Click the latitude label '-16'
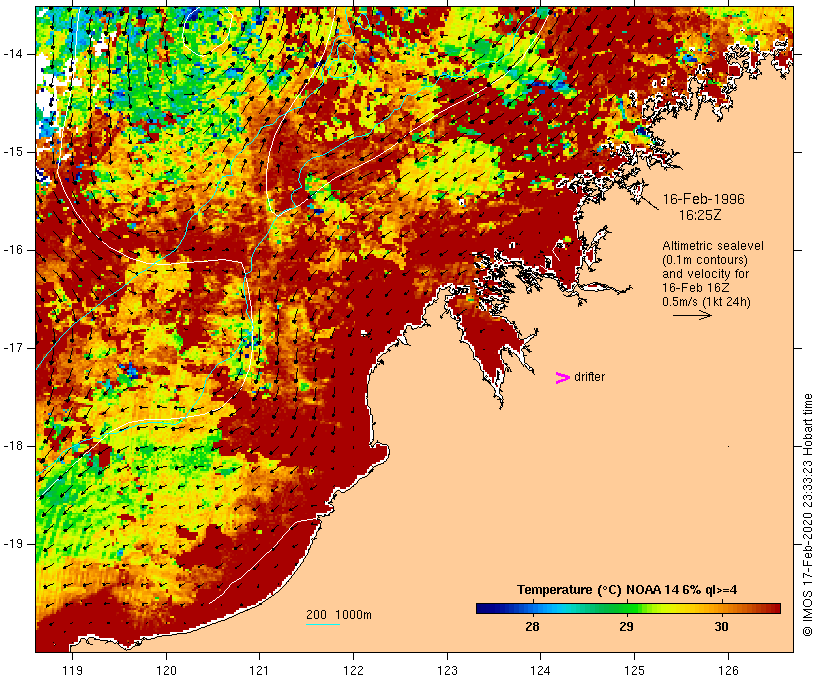Screen dimensions: 820x680 [x=13, y=250]
